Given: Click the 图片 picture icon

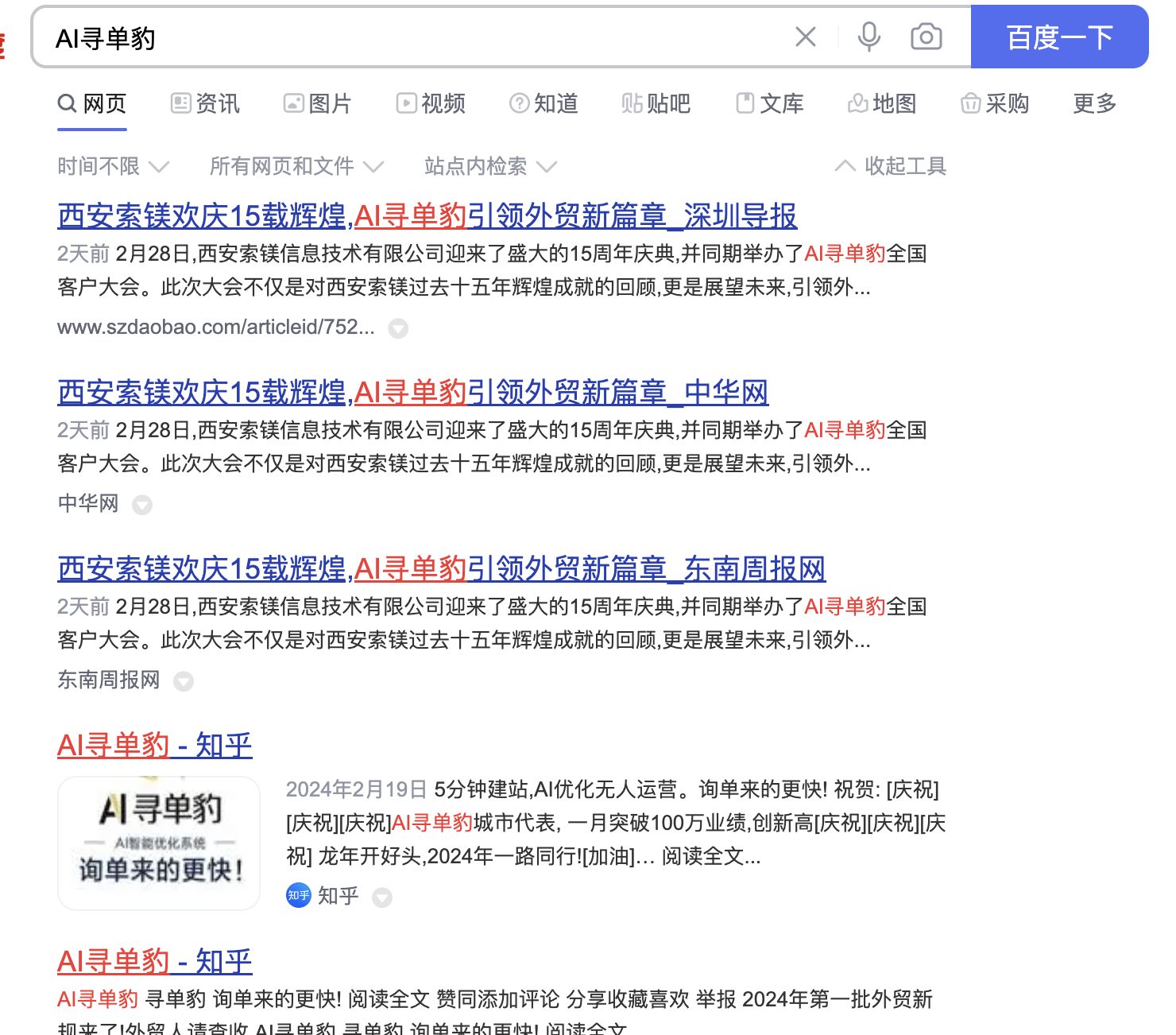Looking at the screenshot, I should [x=294, y=103].
